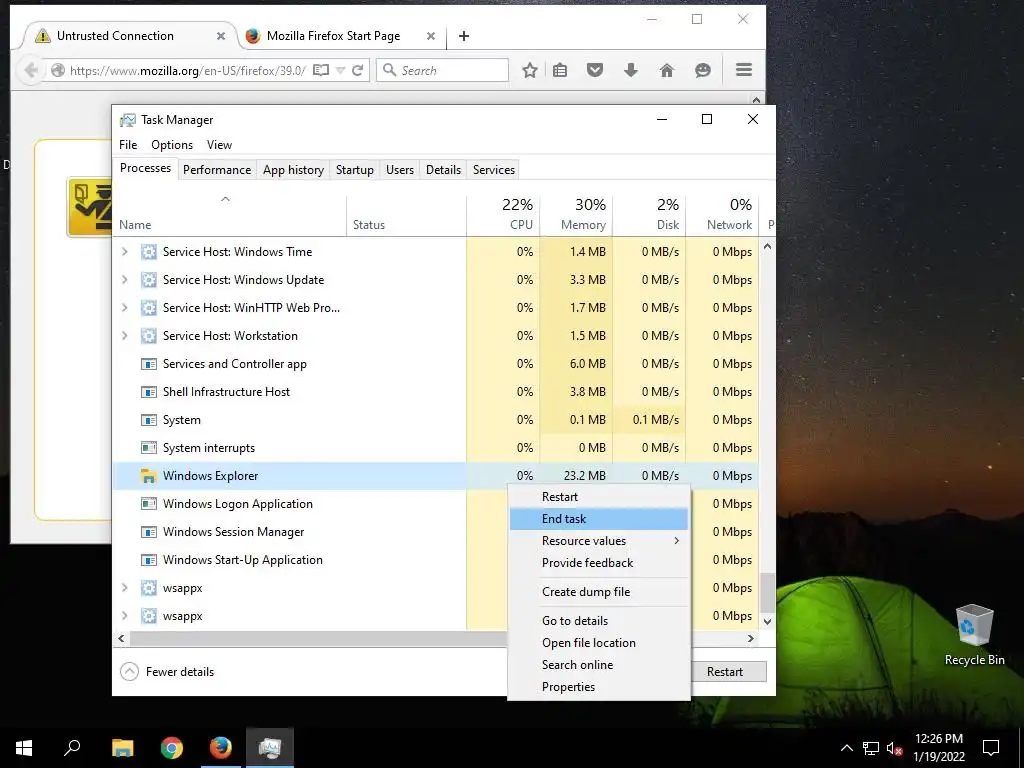The height and width of the screenshot is (768, 1024).
Task: Switch to the Details tab
Action: [x=443, y=170]
